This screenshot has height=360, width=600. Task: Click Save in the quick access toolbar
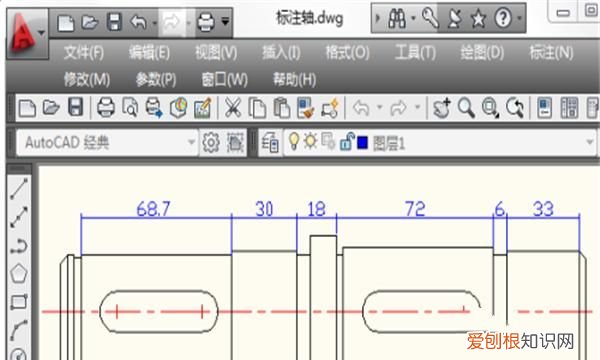tap(114, 22)
